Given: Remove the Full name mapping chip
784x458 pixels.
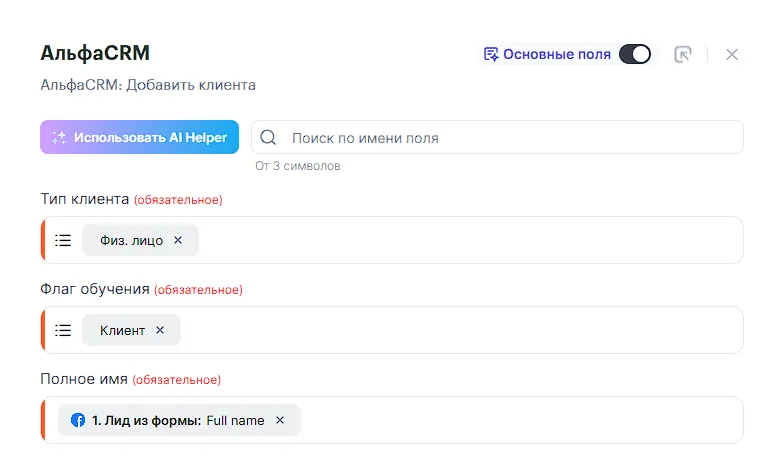Looking at the screenshot, I should click(x=280, y=420).
